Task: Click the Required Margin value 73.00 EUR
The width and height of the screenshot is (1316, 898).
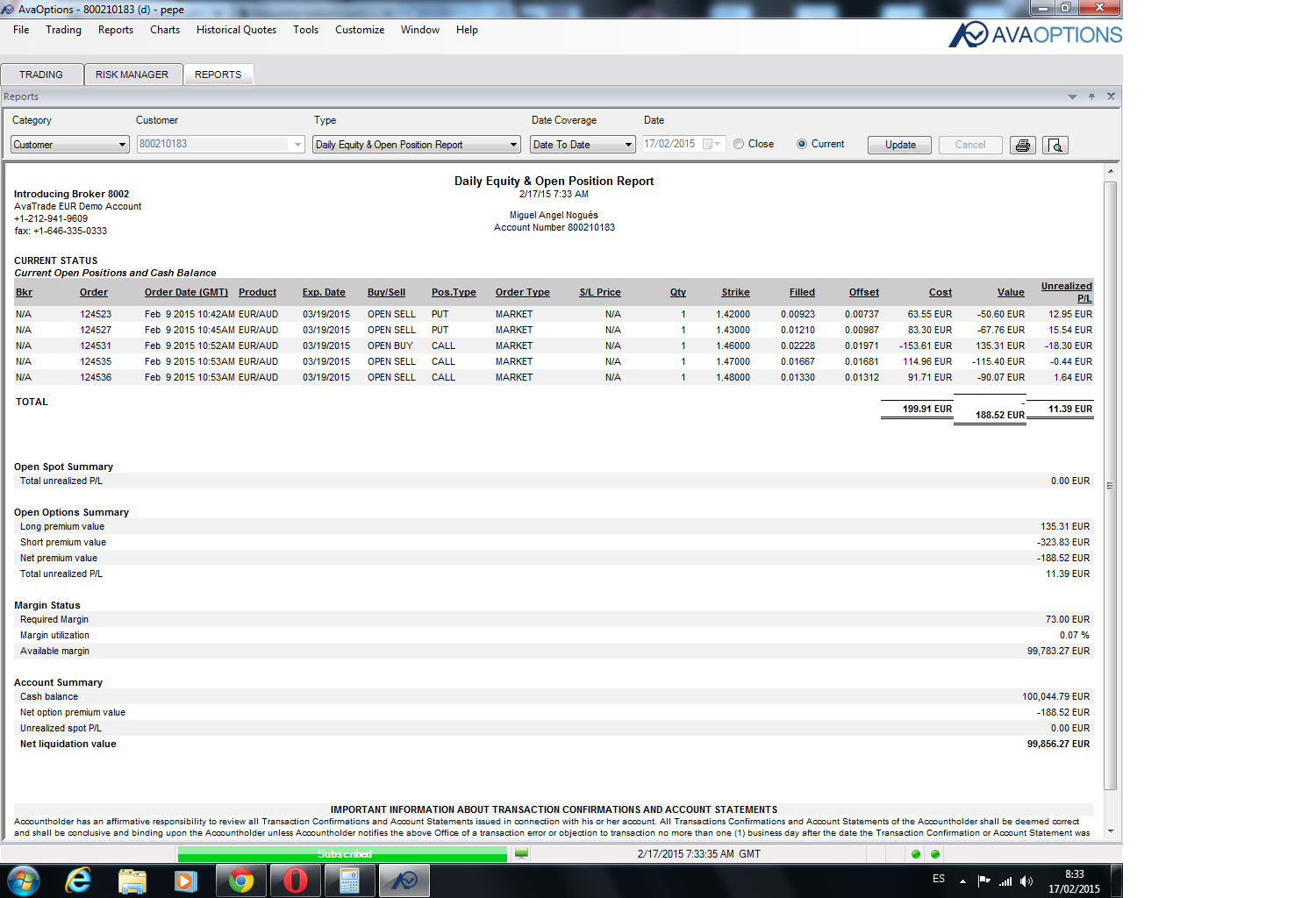Action: pos(1067,619)
